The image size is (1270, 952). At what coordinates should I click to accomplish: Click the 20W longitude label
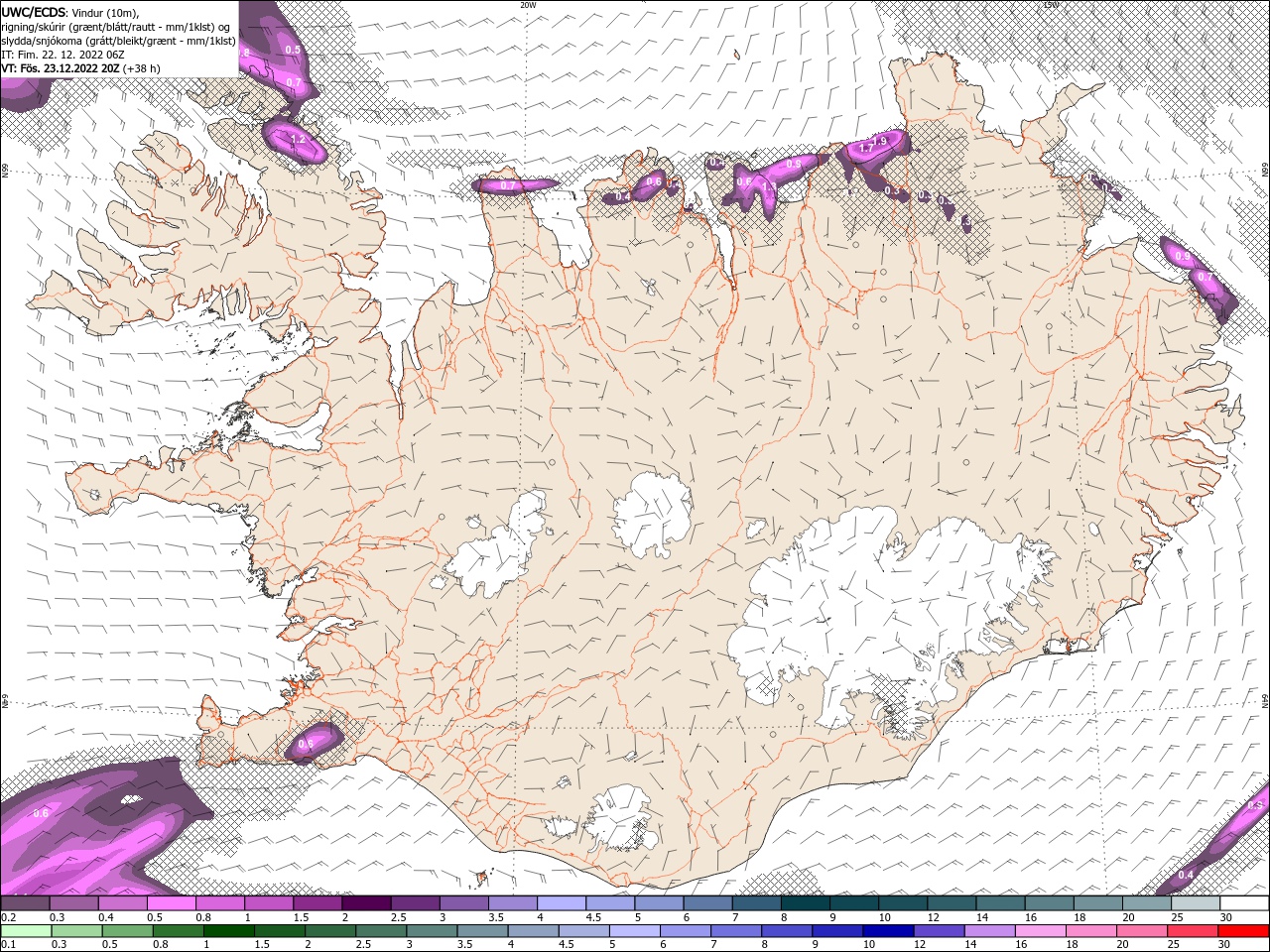coord(528,5)
